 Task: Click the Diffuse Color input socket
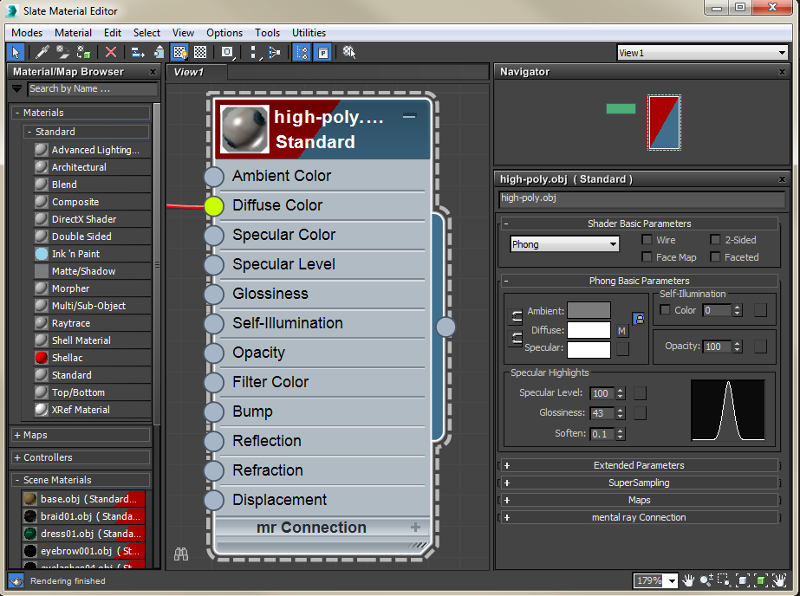click(214, 206)
